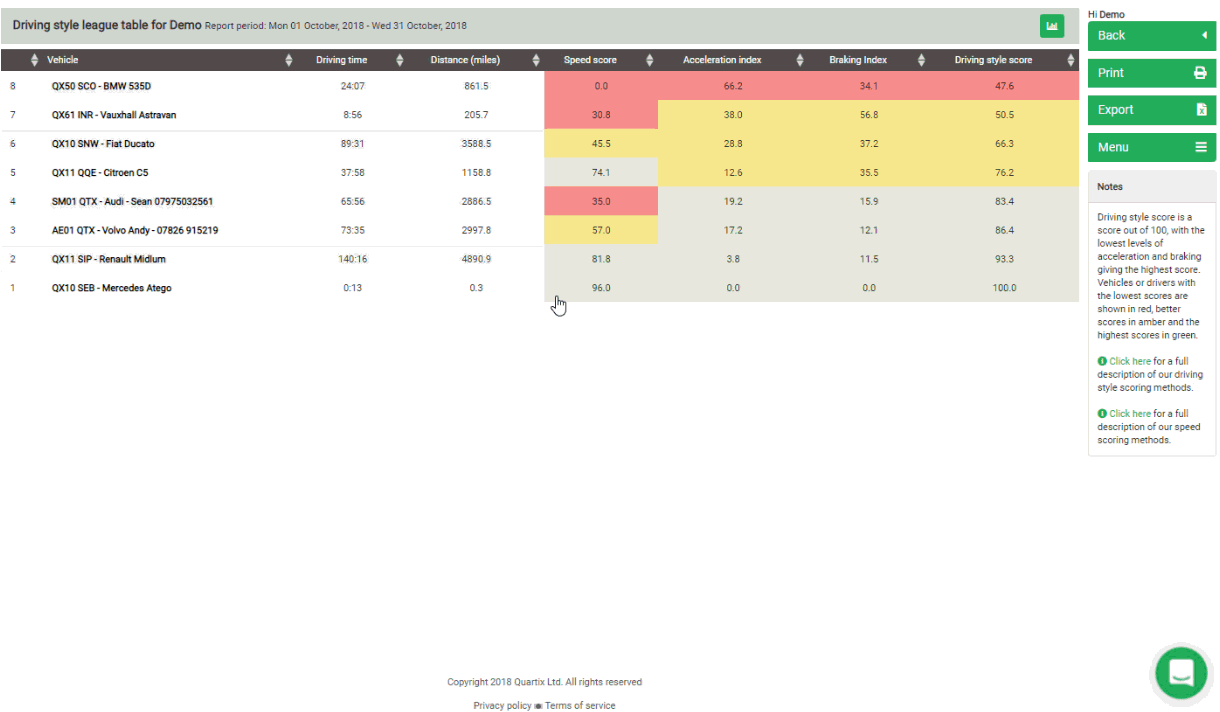1220x712 pixels.
Task: Open driving style scoring description link
Action: coord(1129,362)
